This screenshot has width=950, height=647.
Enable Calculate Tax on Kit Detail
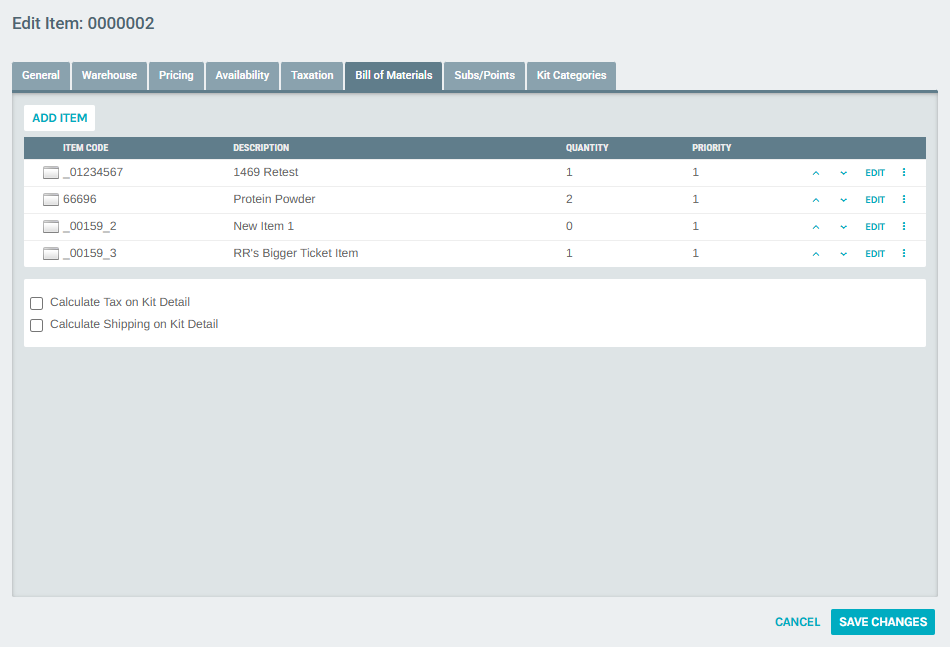36,302
